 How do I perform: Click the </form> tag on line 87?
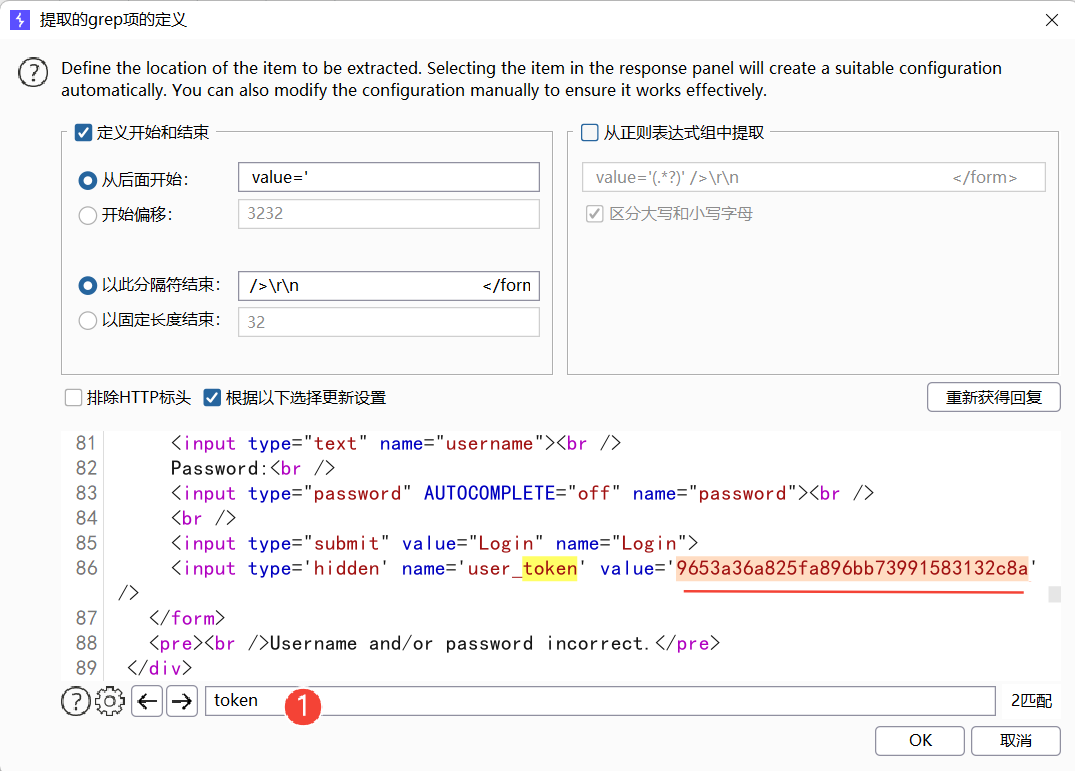point(186,618)
